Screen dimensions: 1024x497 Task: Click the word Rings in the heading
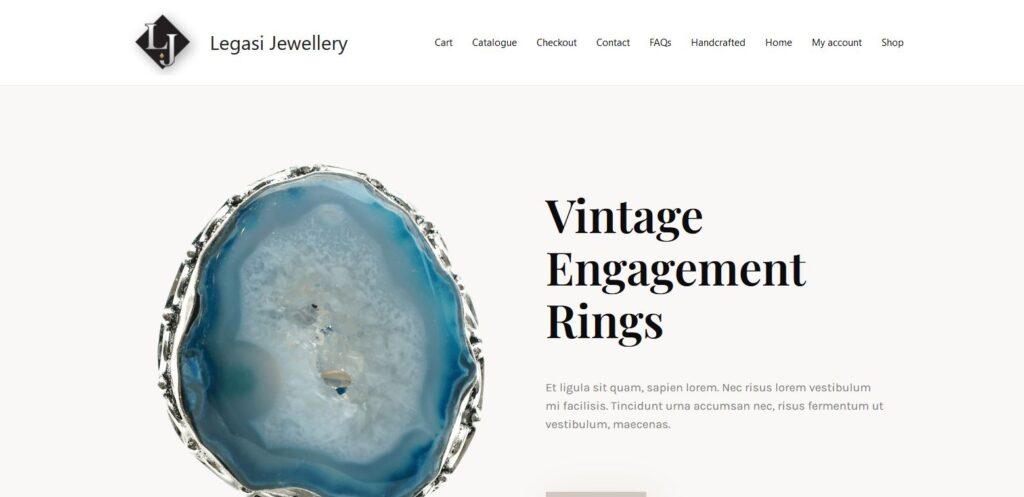tap(604, 322)
